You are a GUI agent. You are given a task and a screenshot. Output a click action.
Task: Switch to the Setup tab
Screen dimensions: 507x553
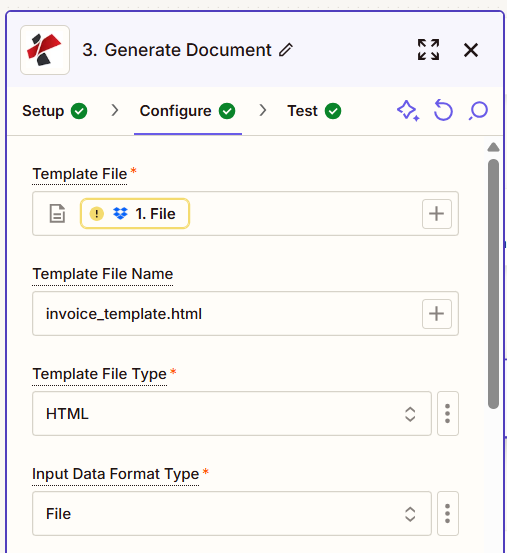tap(55, 111)
